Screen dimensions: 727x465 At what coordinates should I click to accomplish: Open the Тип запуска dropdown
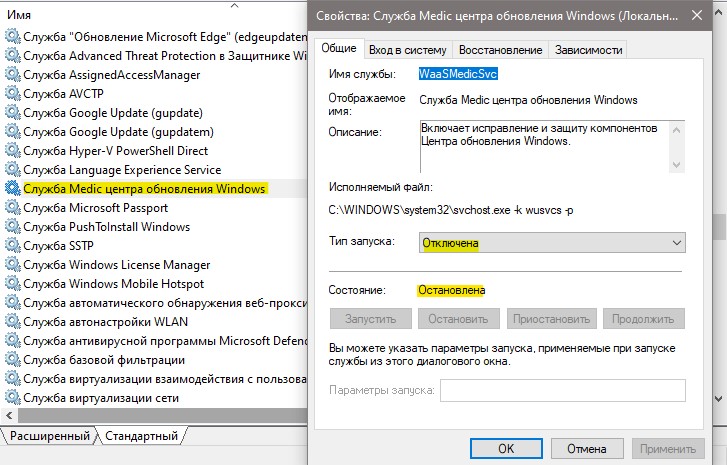click(552, 243)
